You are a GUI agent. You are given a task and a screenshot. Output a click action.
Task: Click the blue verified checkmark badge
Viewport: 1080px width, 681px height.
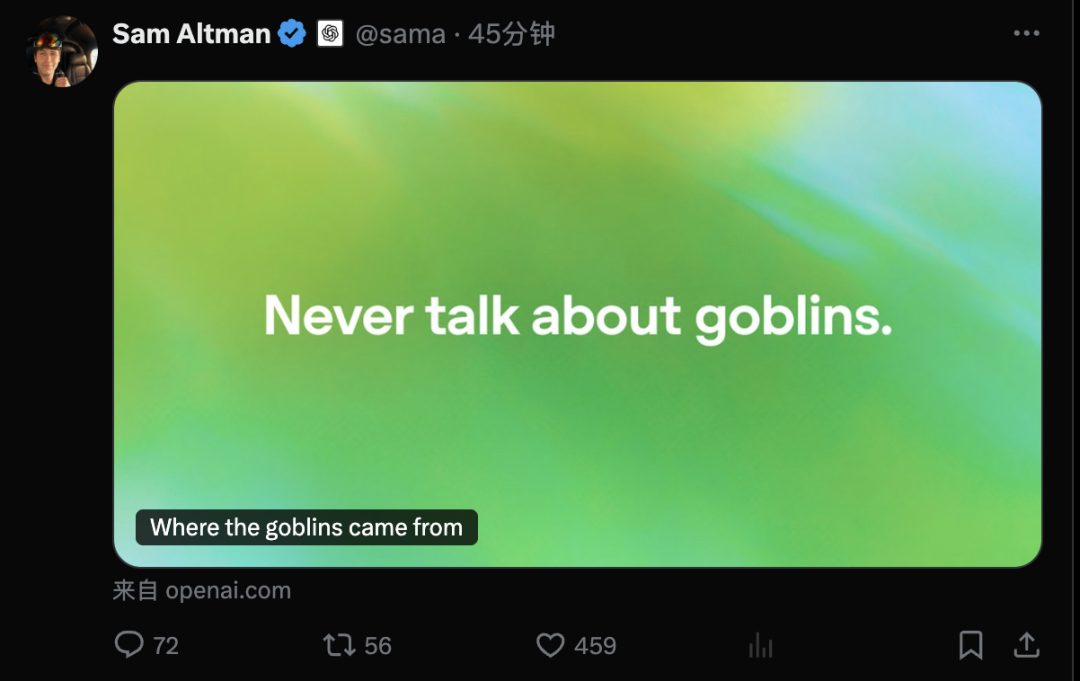[x=292, y=34]
